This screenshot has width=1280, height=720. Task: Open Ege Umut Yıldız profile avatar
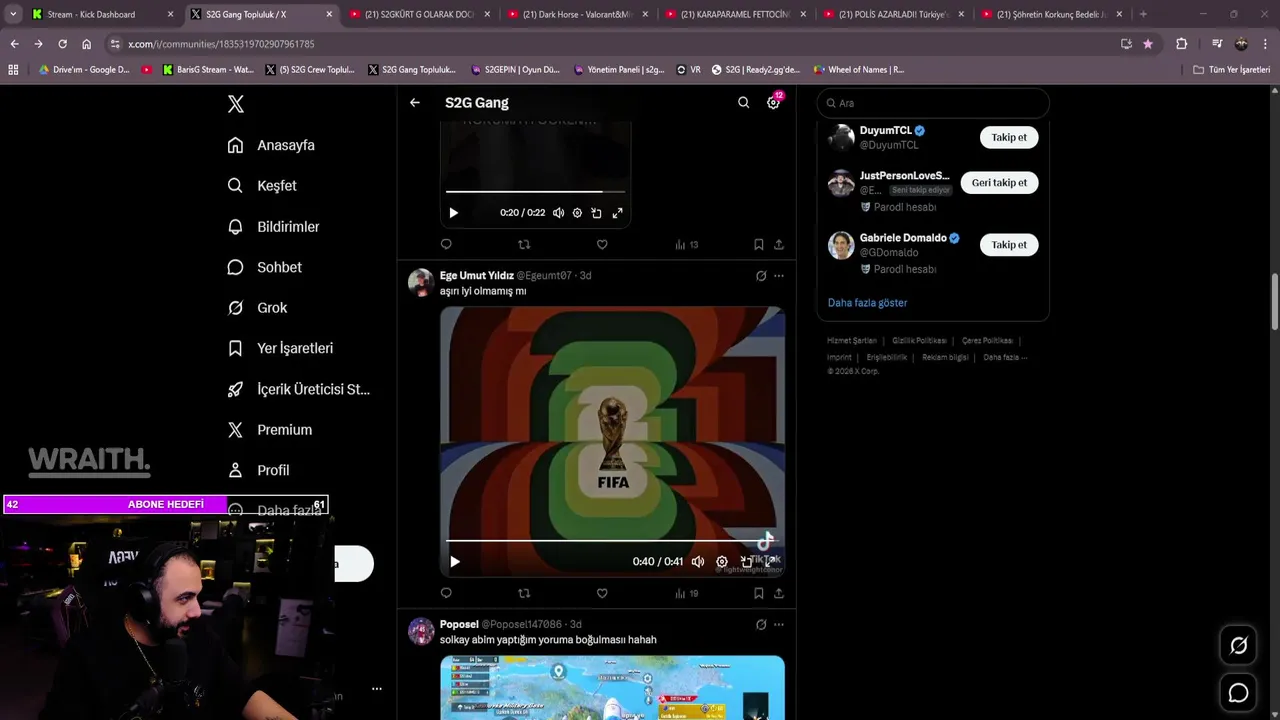pos(421,283)
